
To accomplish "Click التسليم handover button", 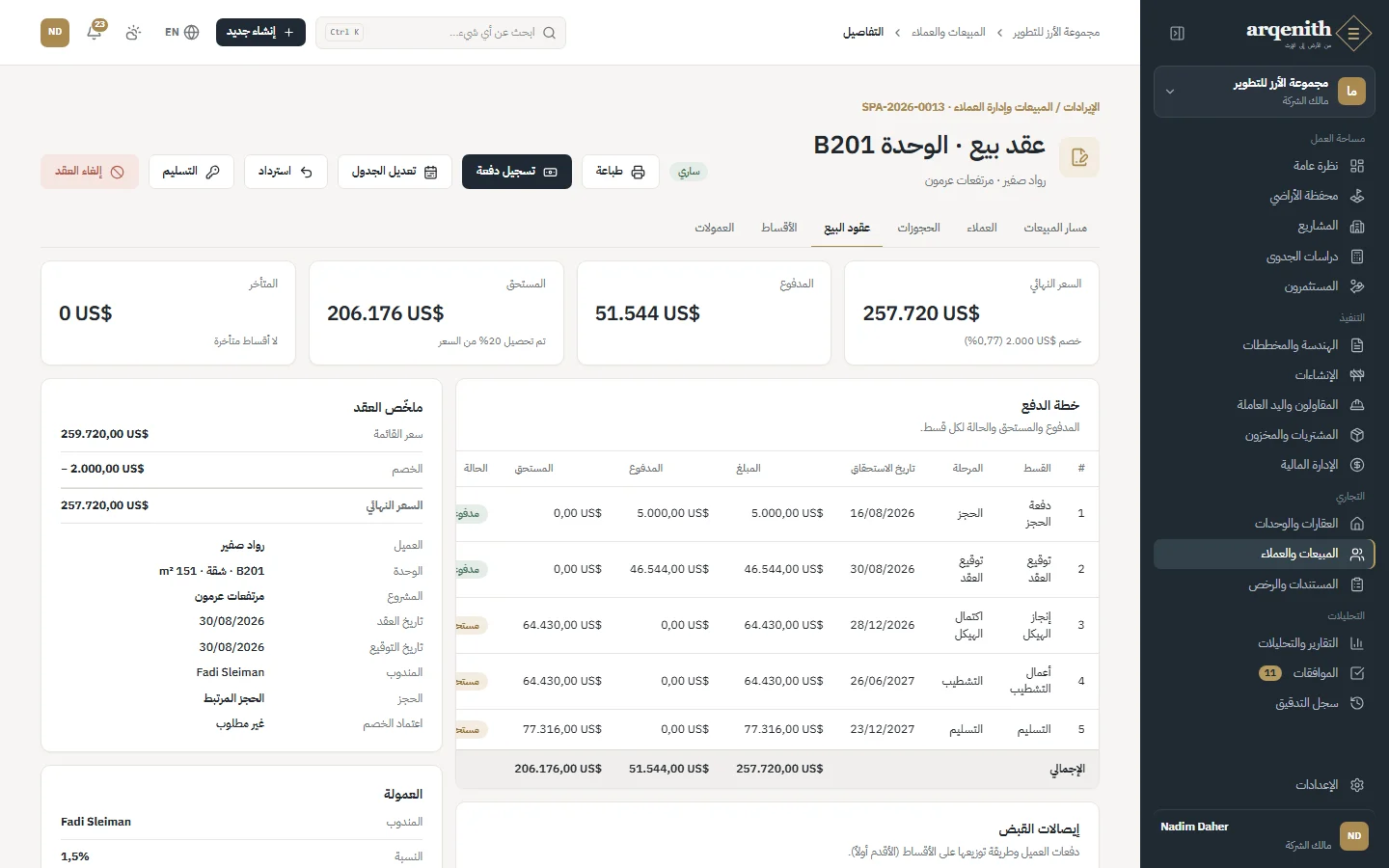I will point(191,172).
